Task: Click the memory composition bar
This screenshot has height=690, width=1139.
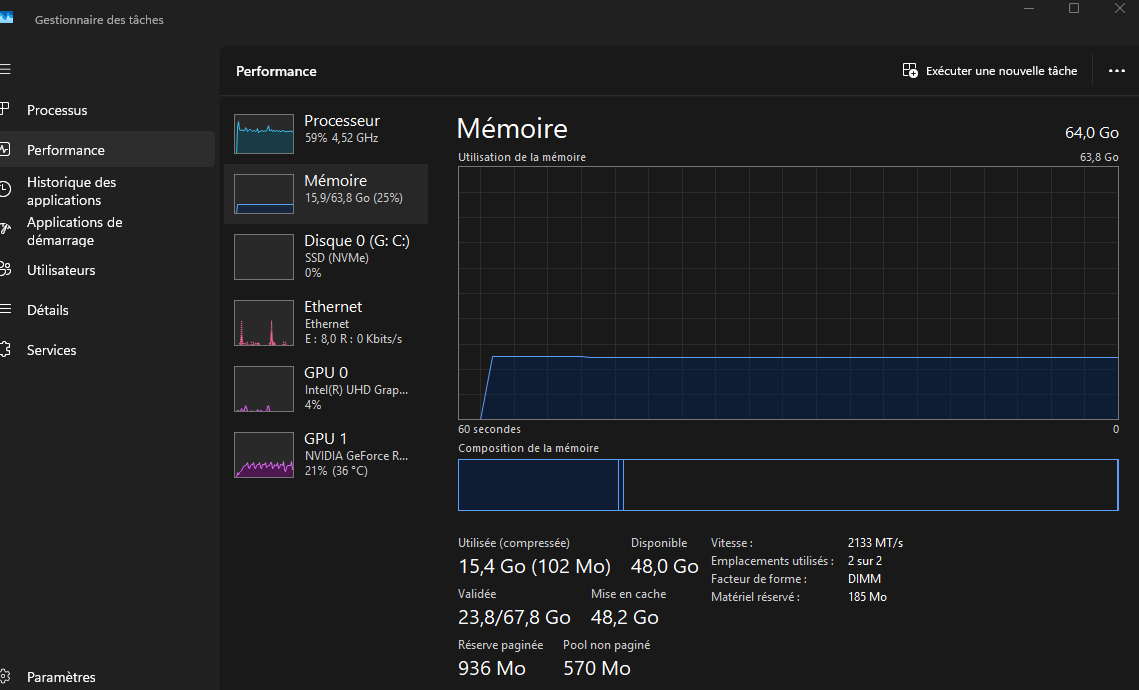Action: pos(788,484)
